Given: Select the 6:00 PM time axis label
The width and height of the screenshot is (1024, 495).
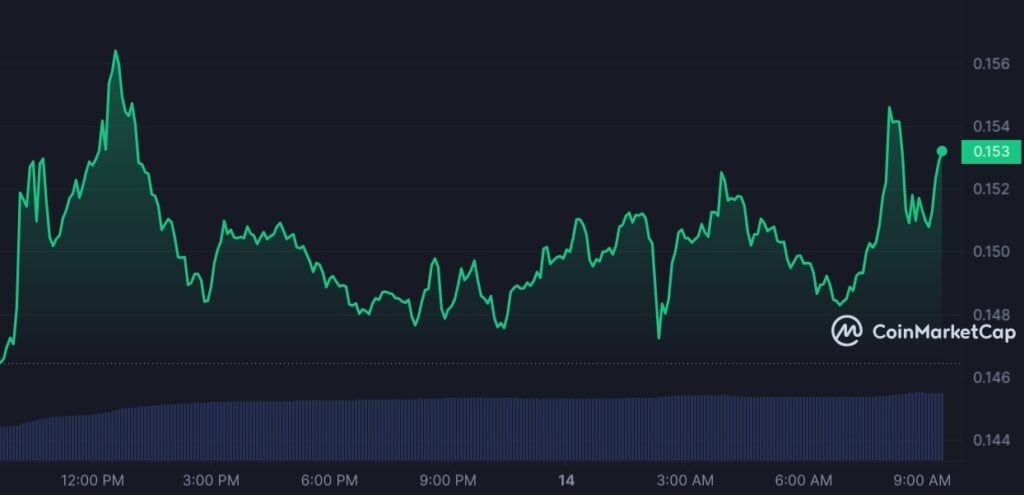Looking at the screenshot, I should (329, 481).
